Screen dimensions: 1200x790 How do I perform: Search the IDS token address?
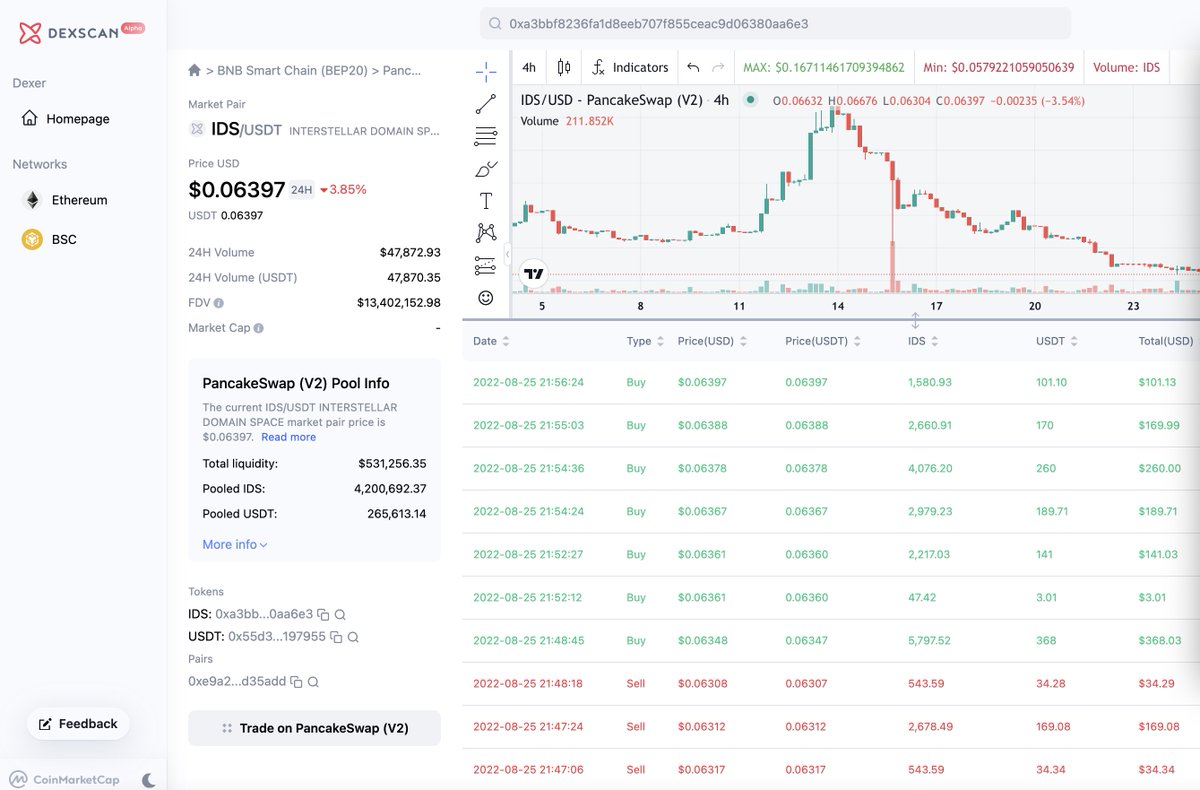pos(341,615)
